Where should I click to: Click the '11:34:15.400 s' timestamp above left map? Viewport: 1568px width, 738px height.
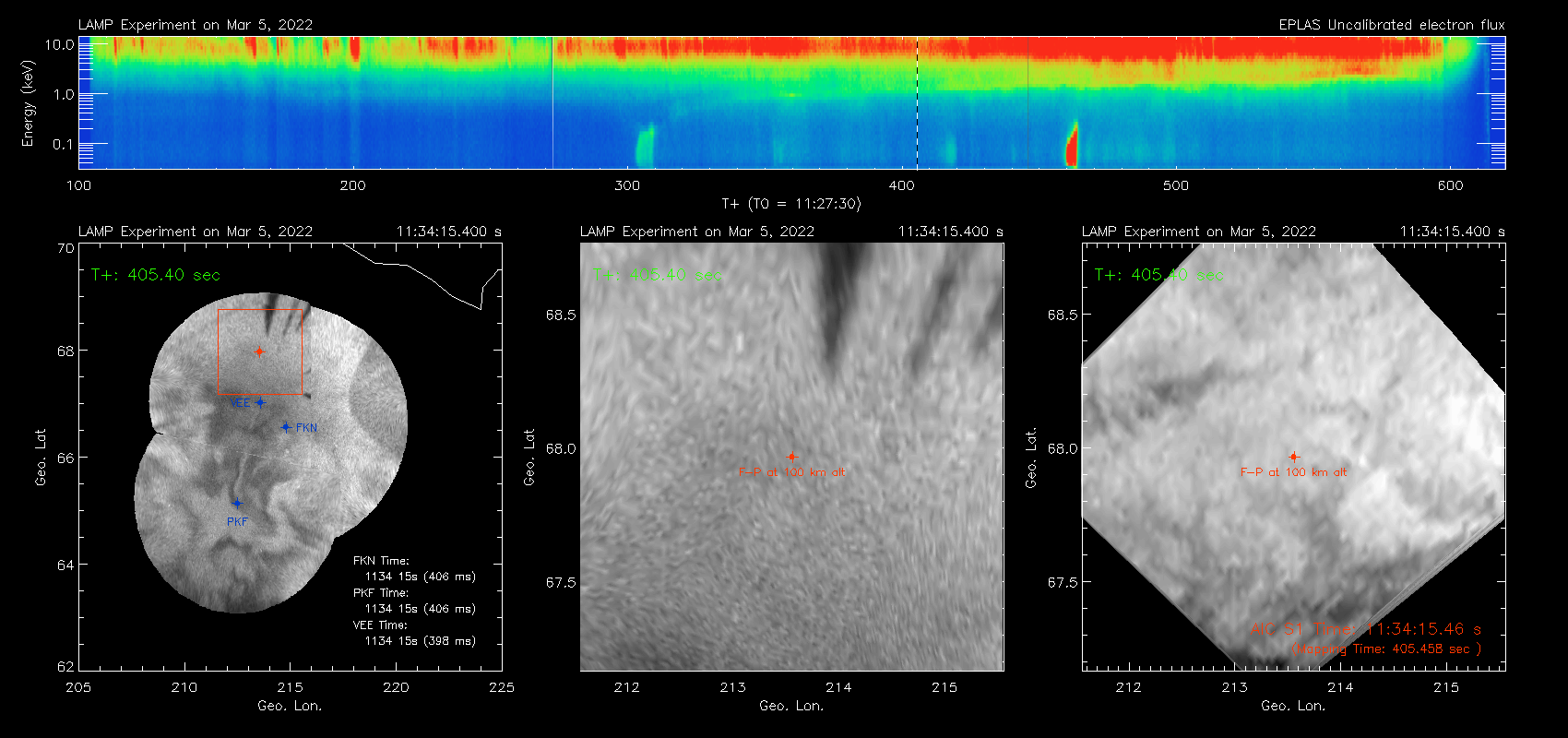click(449, 232)
